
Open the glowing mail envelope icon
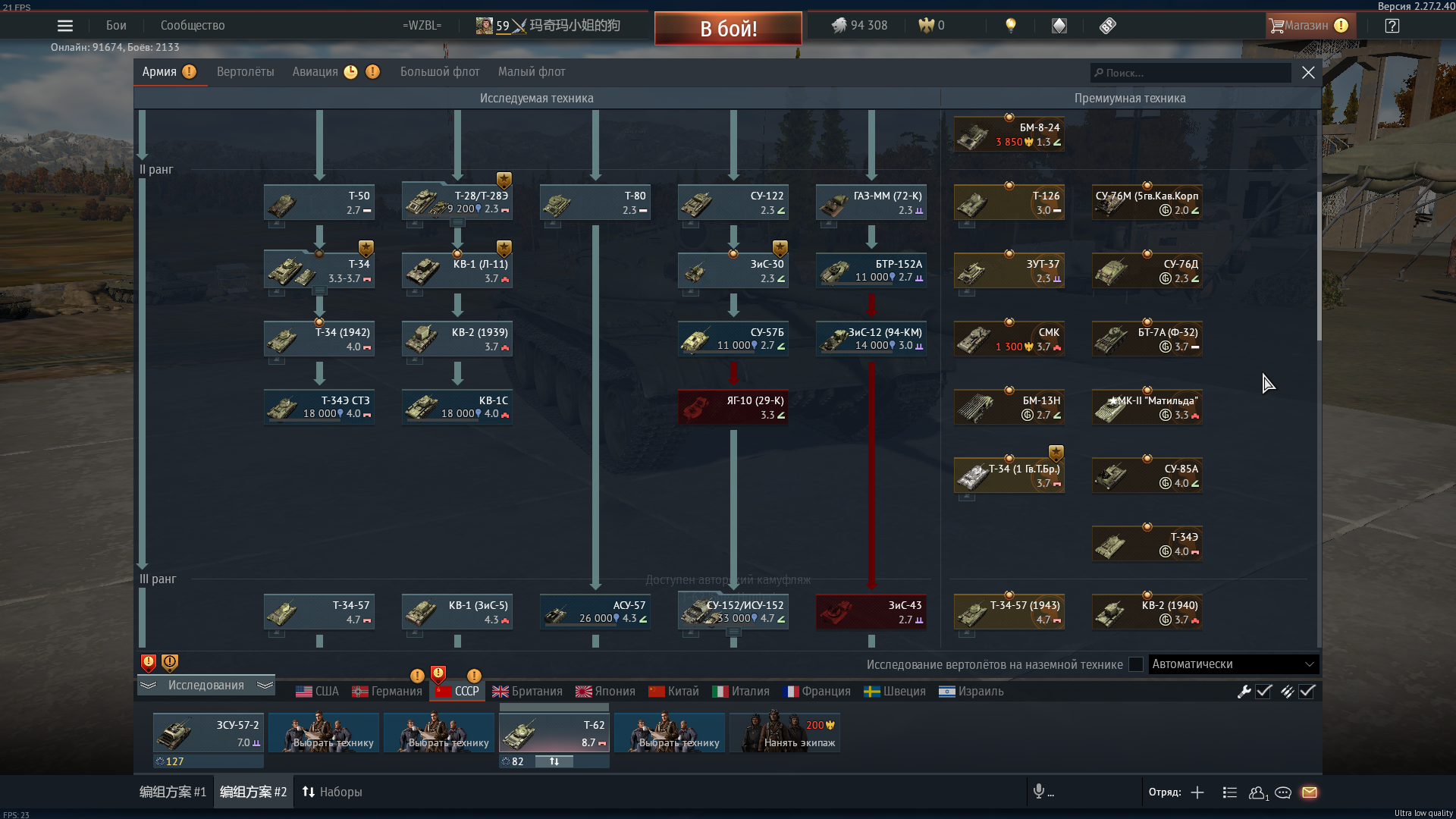pyautogui.click(x=1310, y=792)
